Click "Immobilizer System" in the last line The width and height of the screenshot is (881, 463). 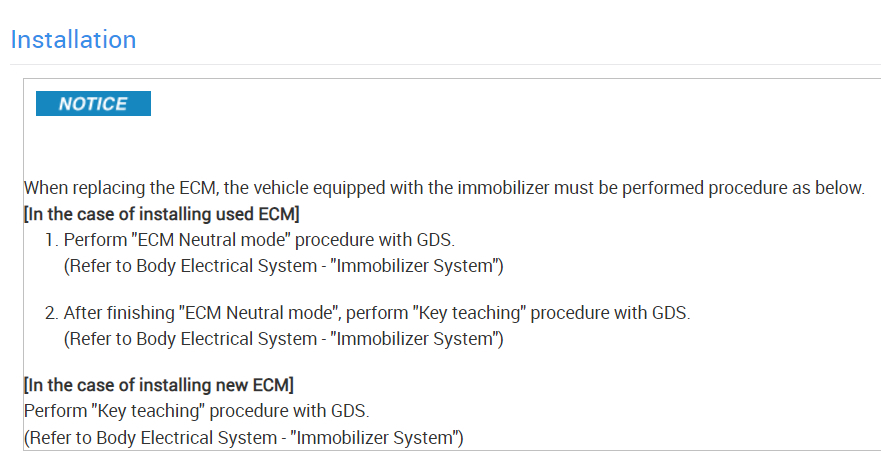(x=376, y=437)
